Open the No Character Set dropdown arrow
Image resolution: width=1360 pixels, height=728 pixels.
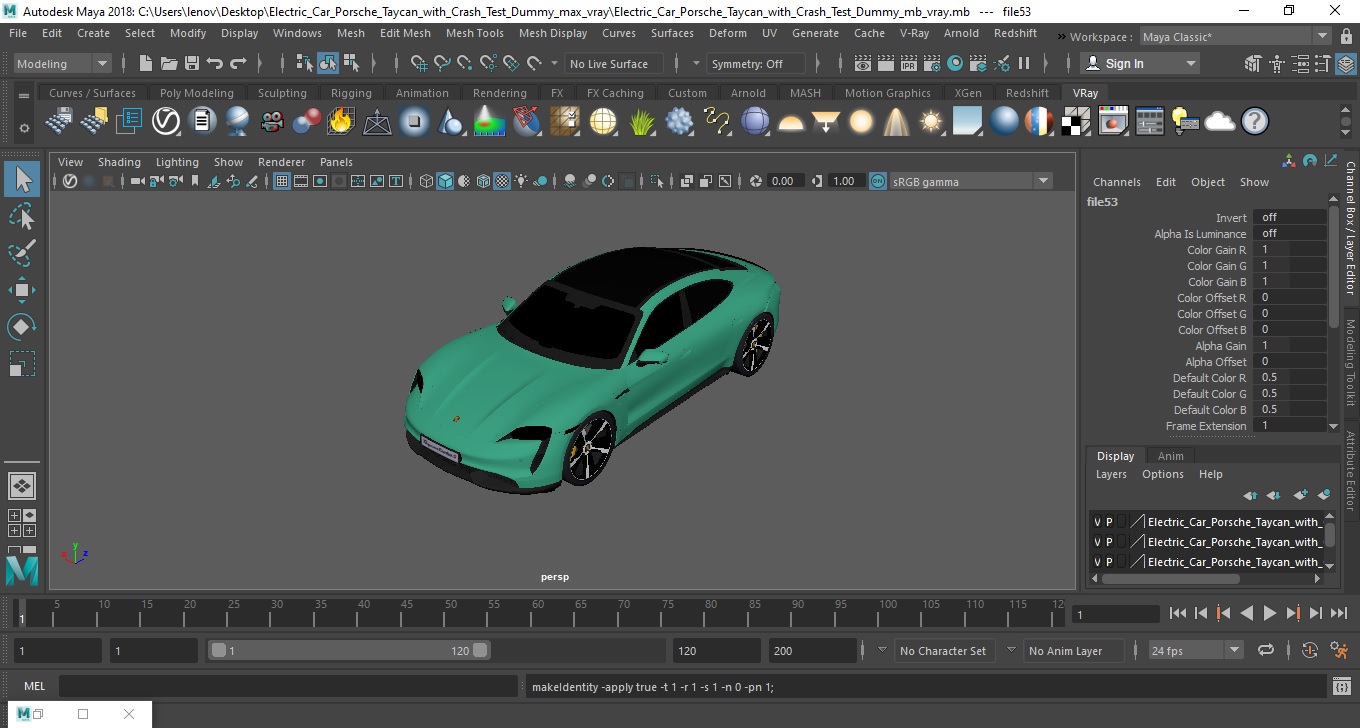coord(881,650)
